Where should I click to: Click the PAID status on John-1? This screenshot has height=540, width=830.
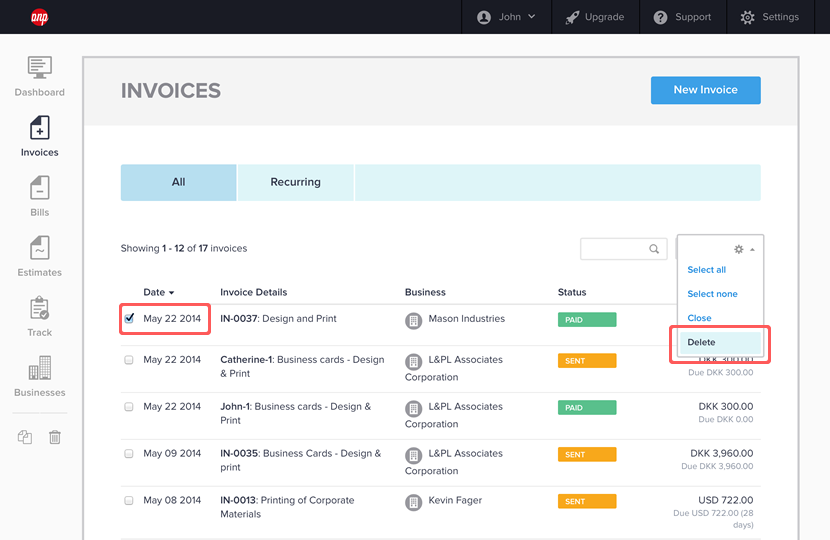tap(587, 408)
